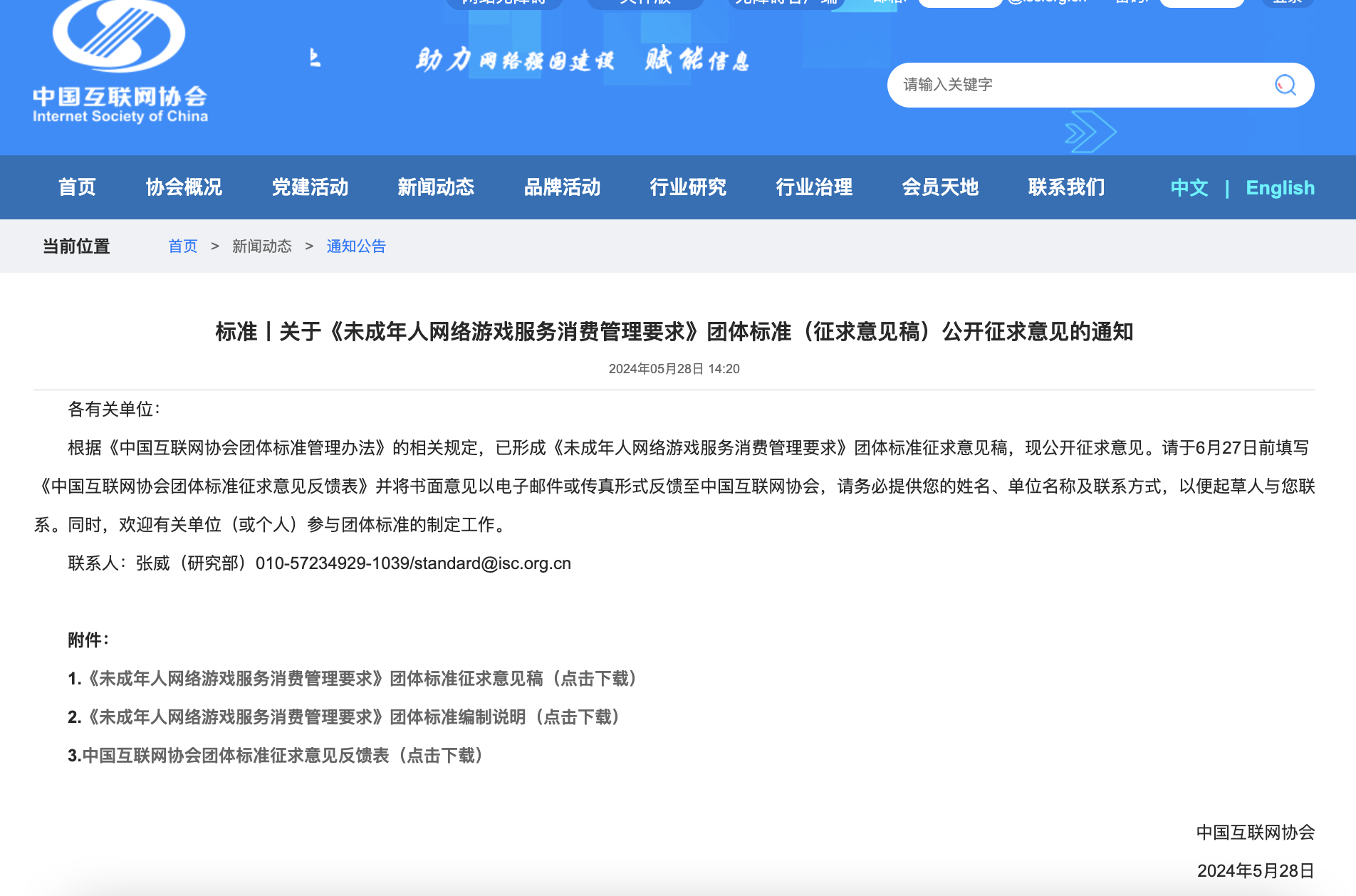Open the 行业治理 menu item

click(814, 187)
